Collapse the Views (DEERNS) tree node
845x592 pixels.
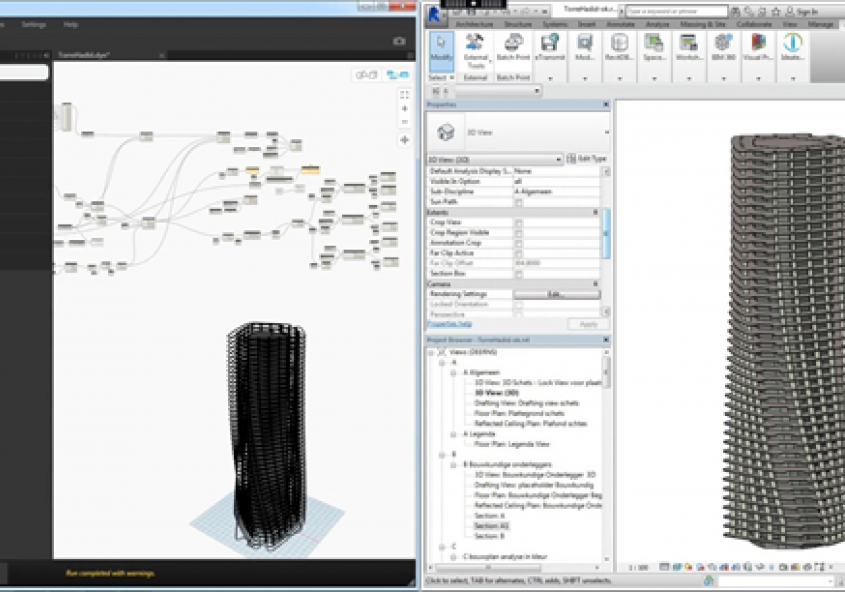(x=432, y=352)
